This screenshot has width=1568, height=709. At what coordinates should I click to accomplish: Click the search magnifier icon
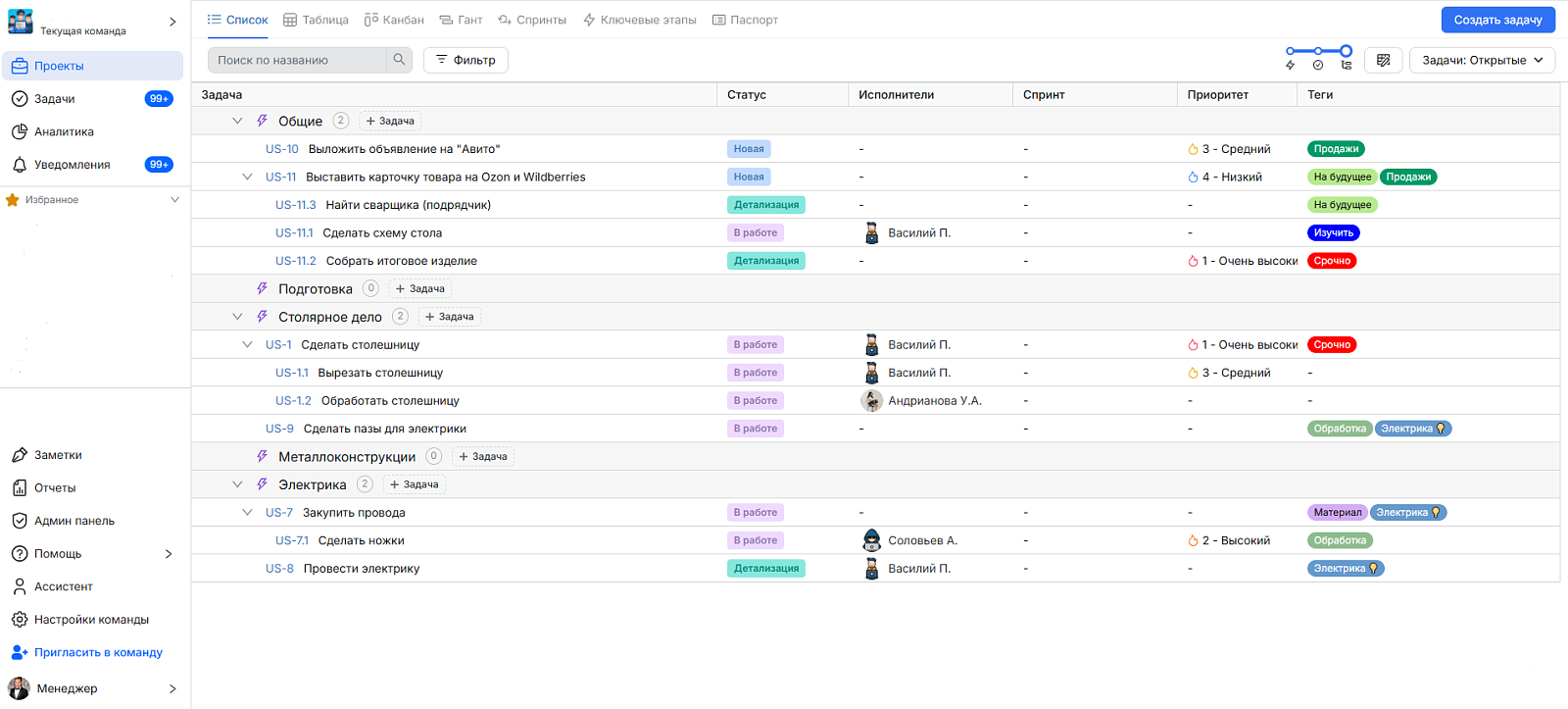point(399,60)
